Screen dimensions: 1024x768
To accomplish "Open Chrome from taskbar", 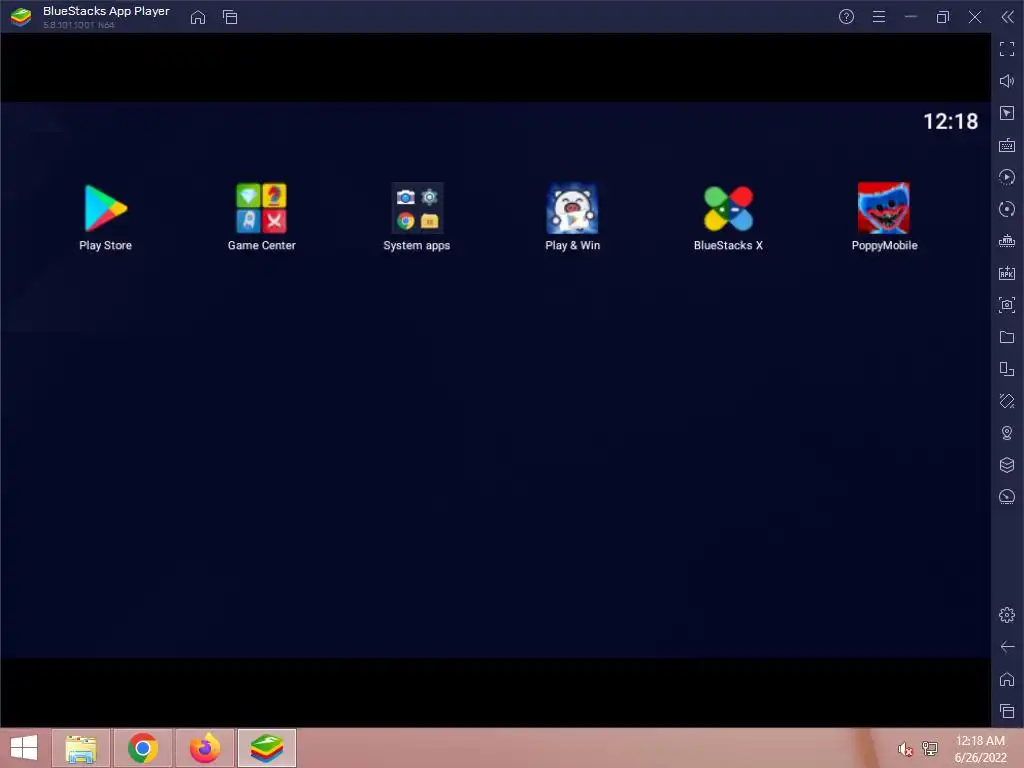I will tap(143, 748).
